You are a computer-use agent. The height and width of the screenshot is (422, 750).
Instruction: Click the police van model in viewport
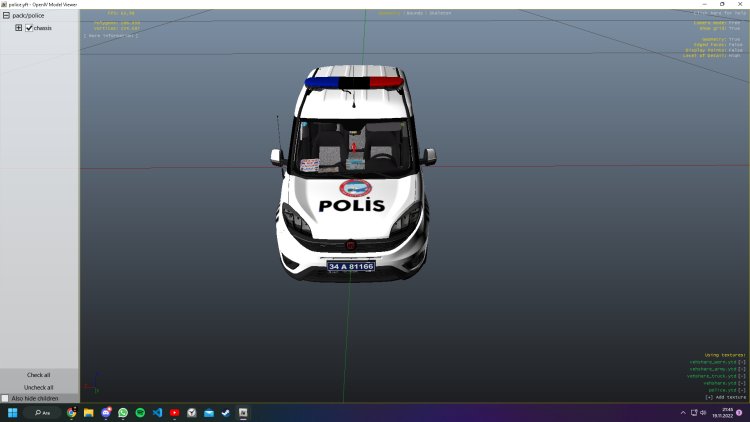tap(353, 172)
